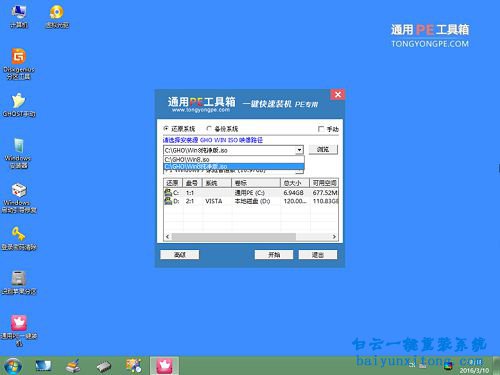Select the Backup System radio button
Screen dimensions: 500x375
point(209,128)
